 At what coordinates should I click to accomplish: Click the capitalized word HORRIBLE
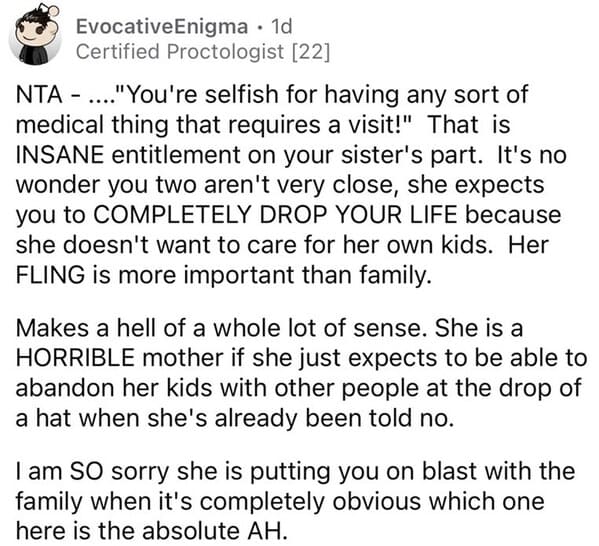pos(75,358)
